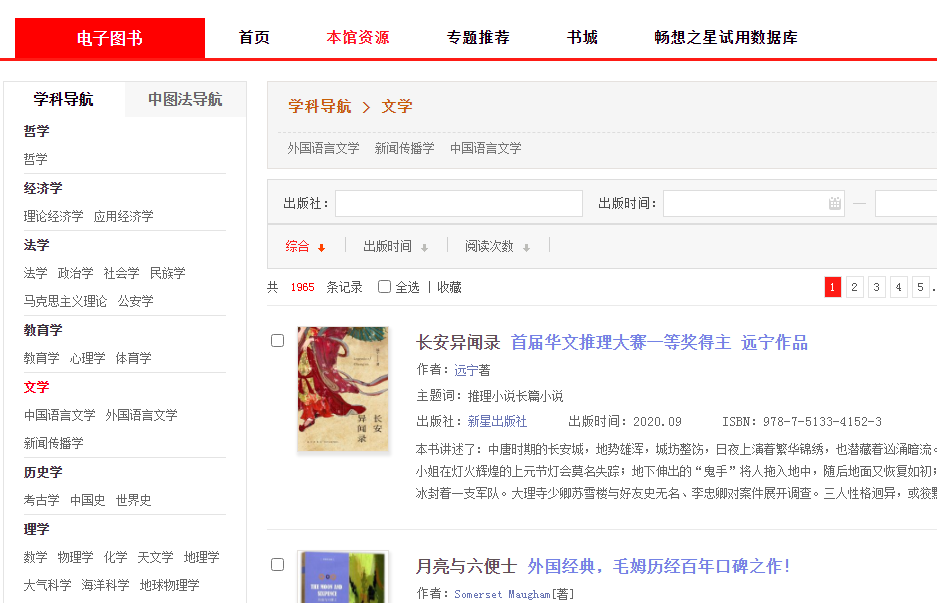Click the calendar icon in publication date field
The image size is (937, 603).
(x=834, y=204)
